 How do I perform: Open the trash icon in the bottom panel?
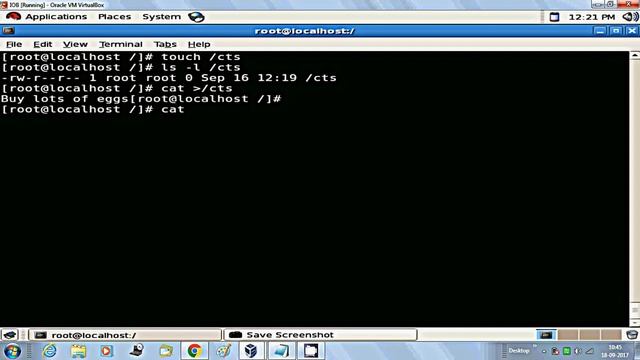632,335
